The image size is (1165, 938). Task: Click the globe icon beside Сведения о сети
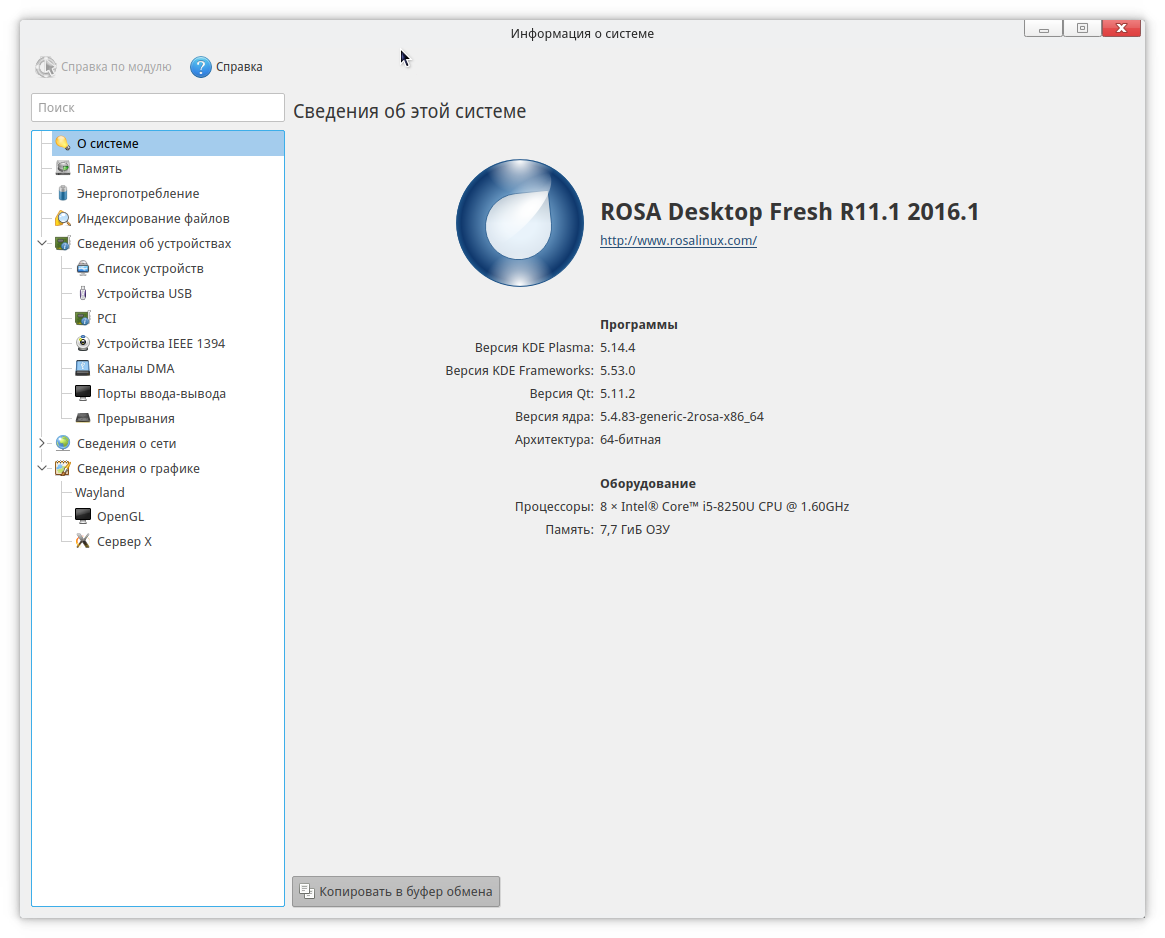[63, 444]
